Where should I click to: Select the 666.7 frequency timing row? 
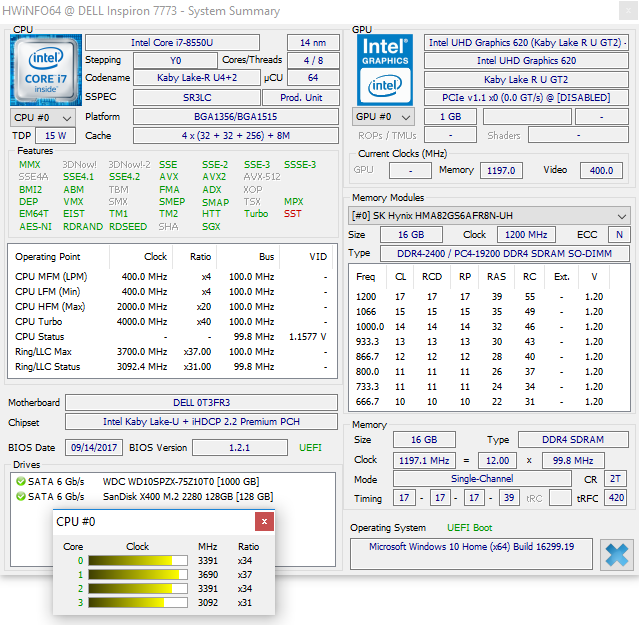489,402
